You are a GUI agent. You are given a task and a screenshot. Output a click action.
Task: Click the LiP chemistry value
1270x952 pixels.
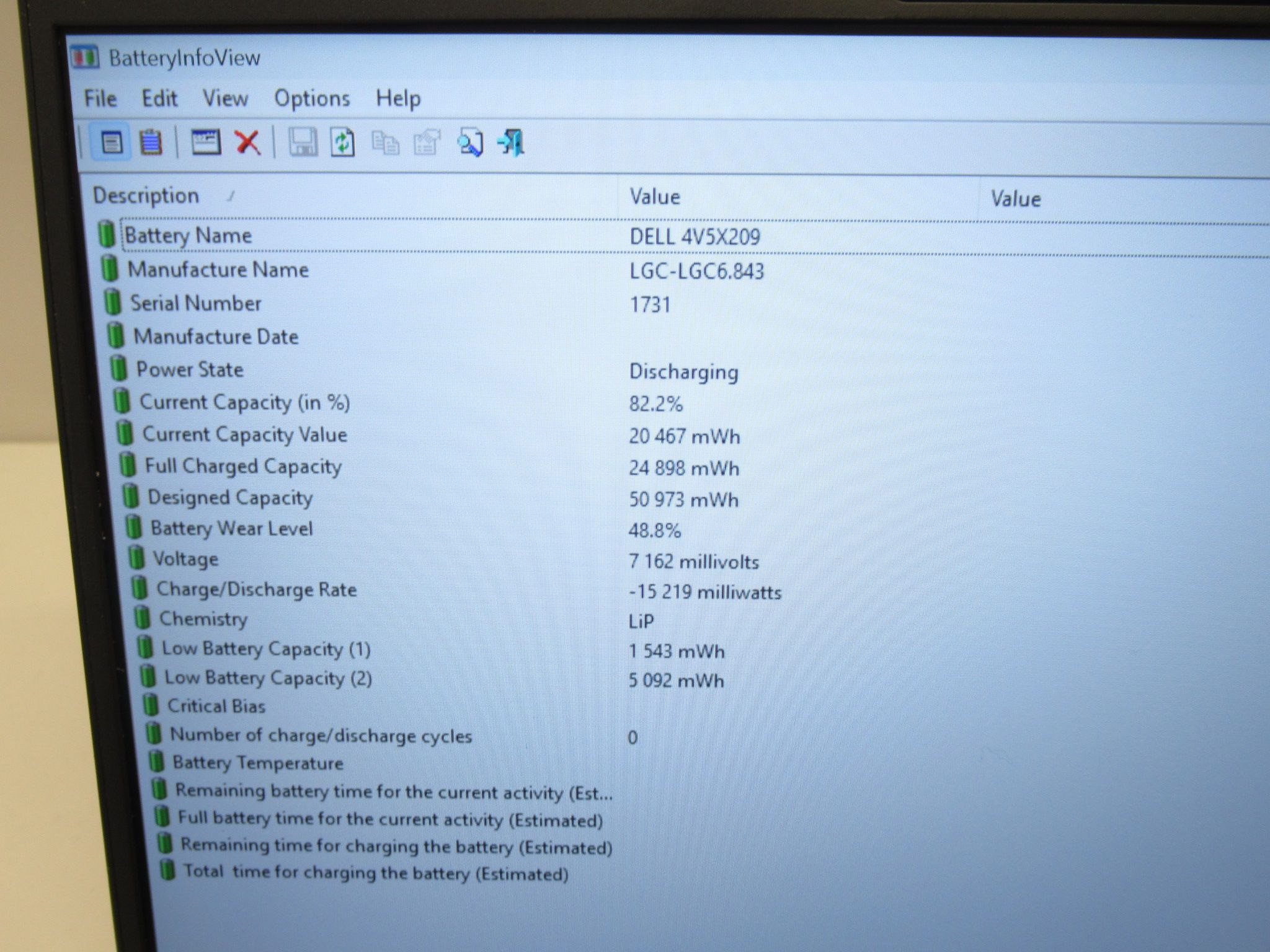click(641, 621)
